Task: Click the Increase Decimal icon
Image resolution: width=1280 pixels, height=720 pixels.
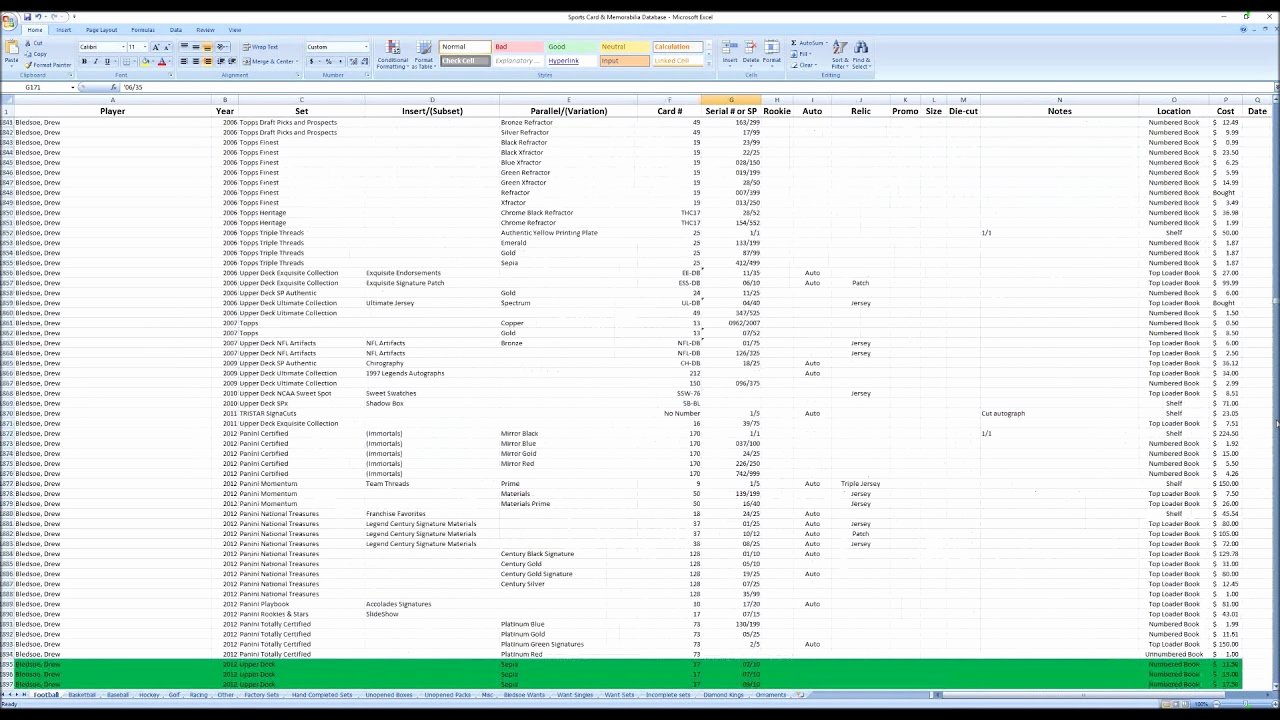Action: [353, 62]
